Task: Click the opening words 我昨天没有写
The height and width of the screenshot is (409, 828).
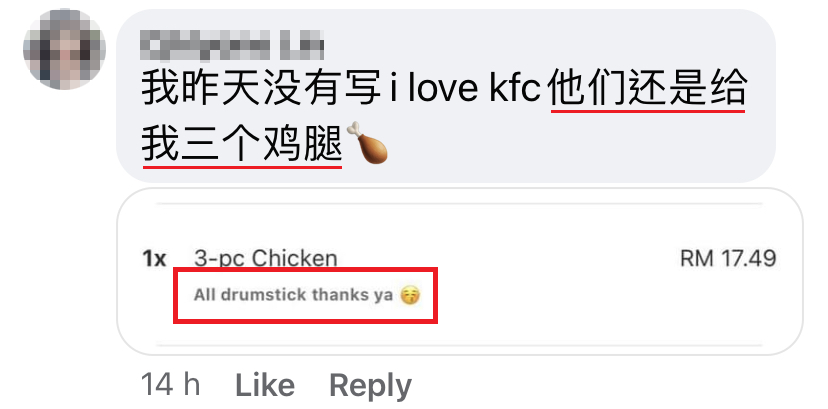Action: click(261, 89)
